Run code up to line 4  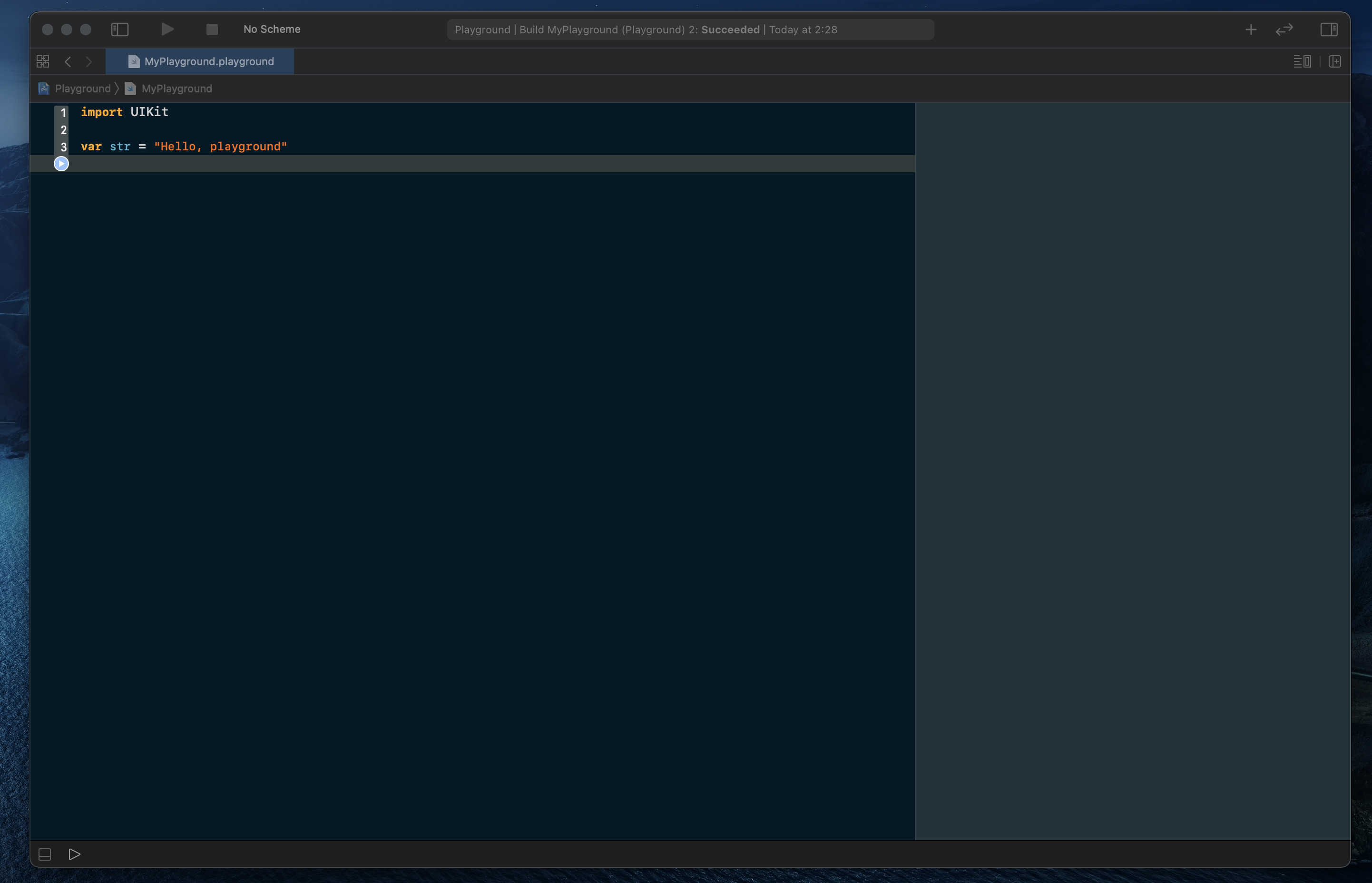[x=61, y=164]
